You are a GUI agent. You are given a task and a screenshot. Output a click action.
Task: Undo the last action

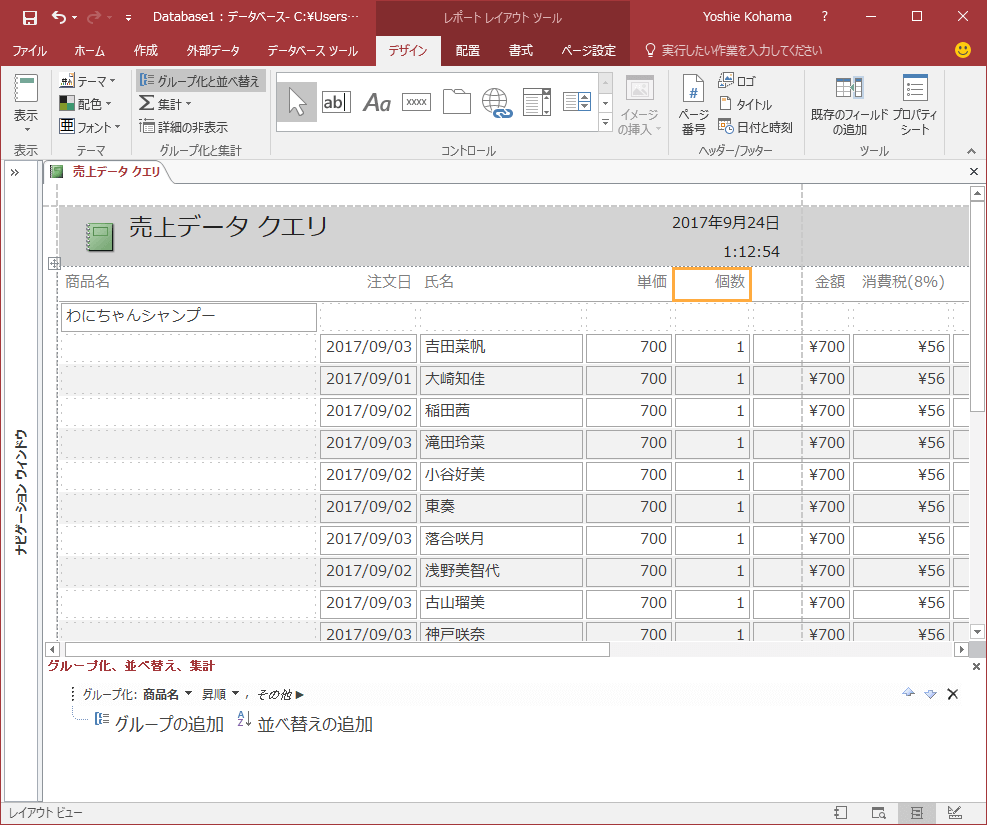[x=59, y=18]
